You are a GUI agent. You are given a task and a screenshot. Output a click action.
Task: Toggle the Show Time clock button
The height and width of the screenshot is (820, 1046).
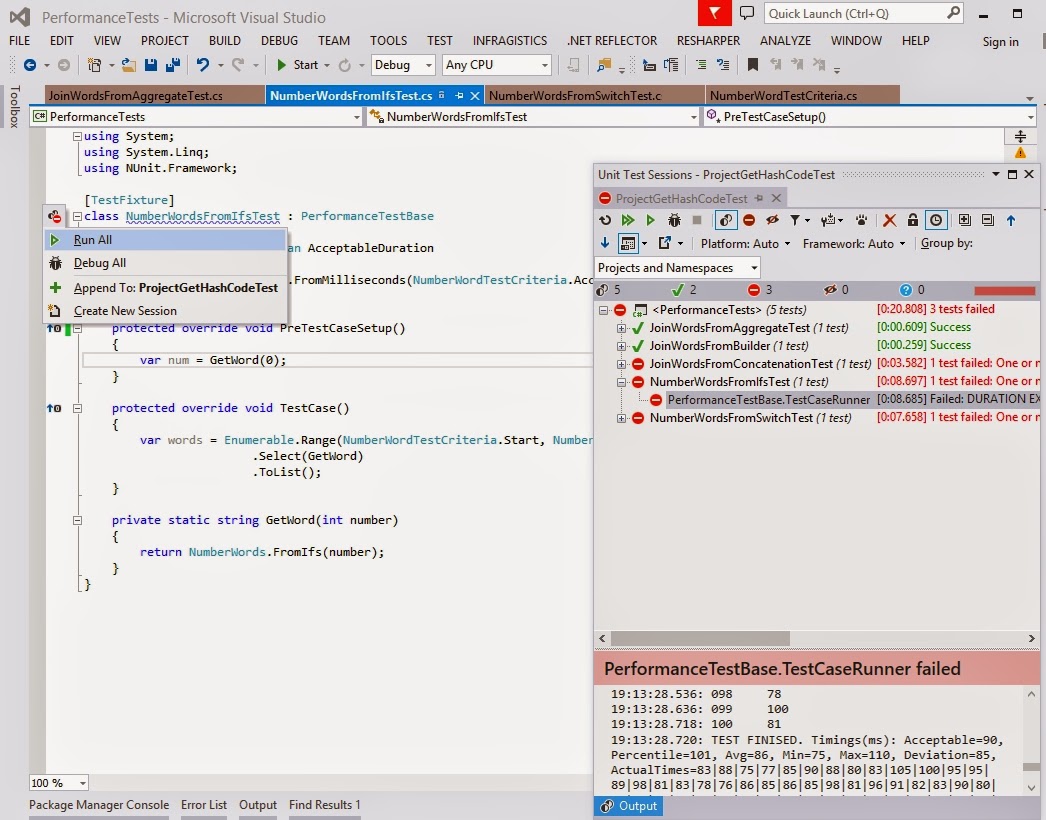click(x=936, y=220)
